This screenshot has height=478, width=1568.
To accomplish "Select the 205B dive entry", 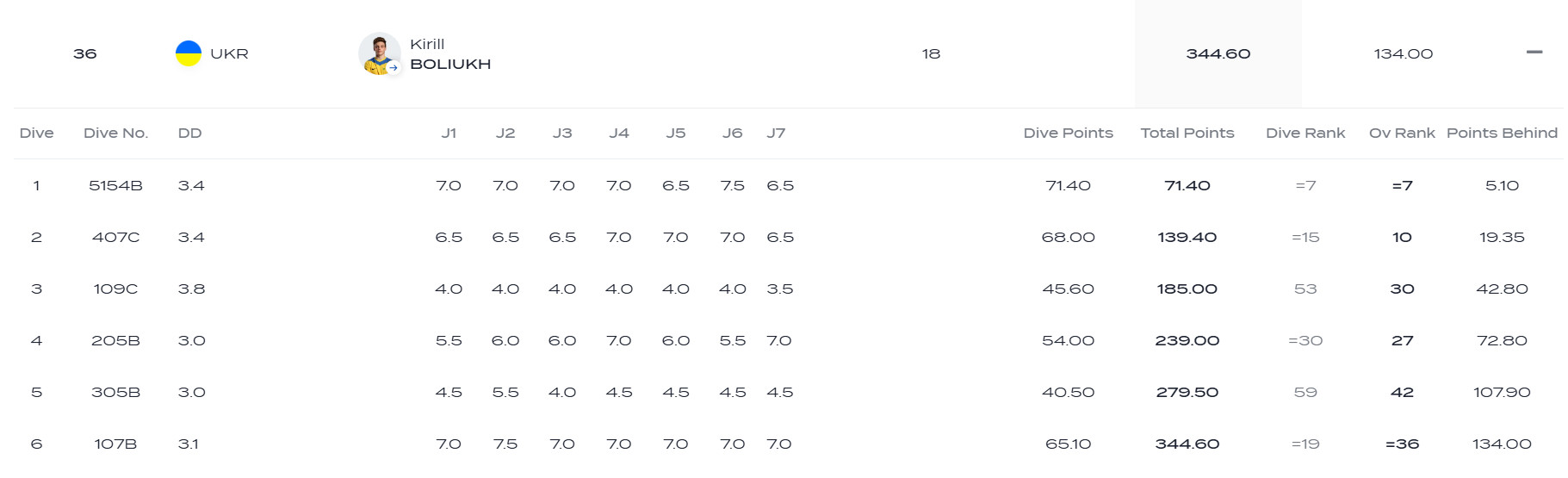I will pos(115,341).
